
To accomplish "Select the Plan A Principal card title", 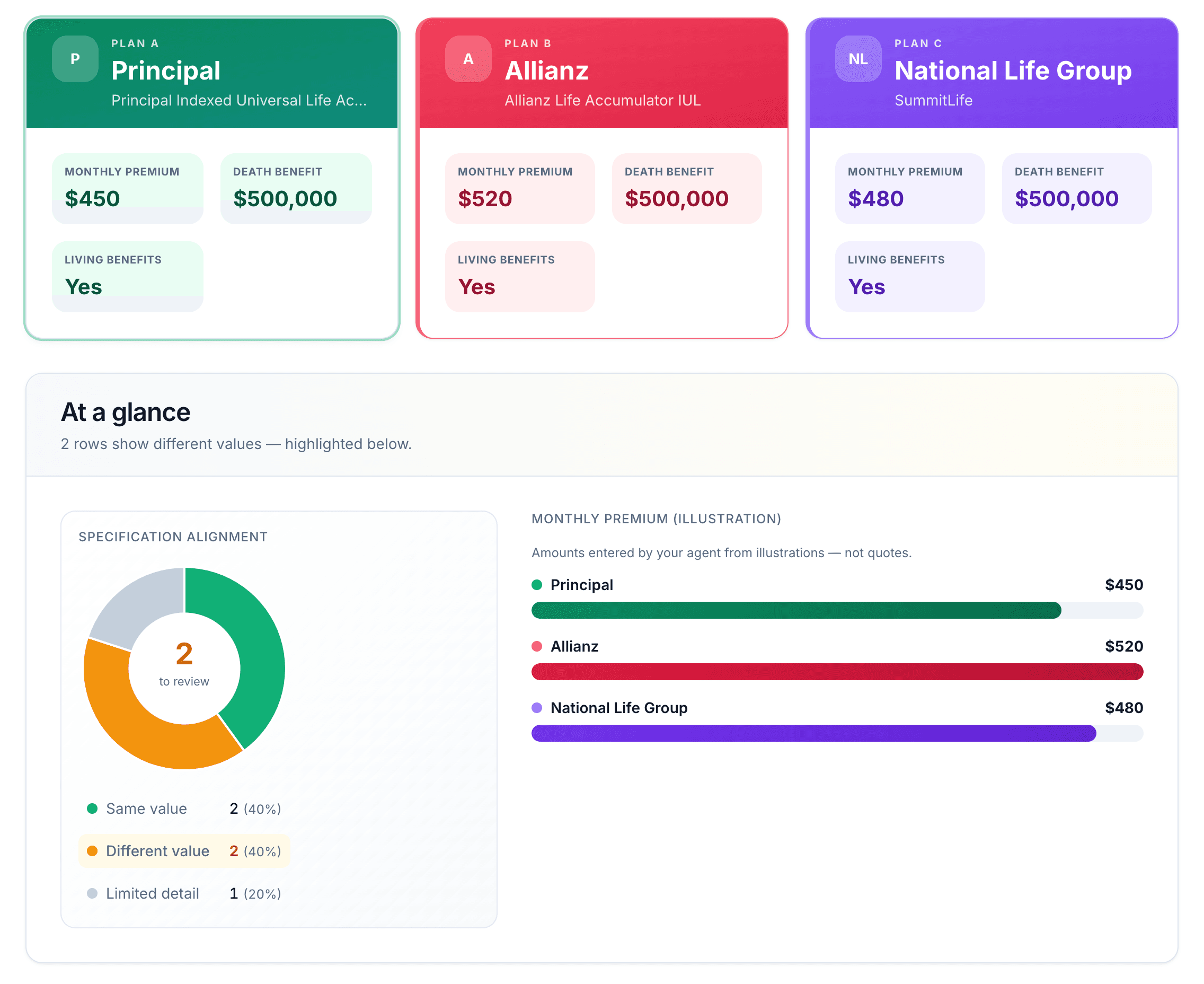I will [x=166, y=71].
